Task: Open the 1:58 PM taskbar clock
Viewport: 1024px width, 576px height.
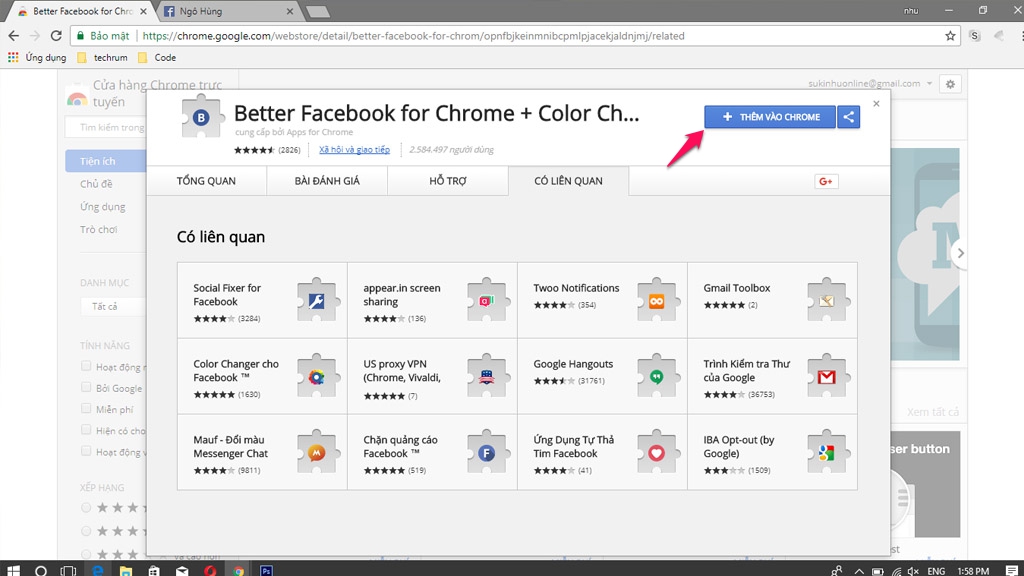Action: (x=972, y=571)
